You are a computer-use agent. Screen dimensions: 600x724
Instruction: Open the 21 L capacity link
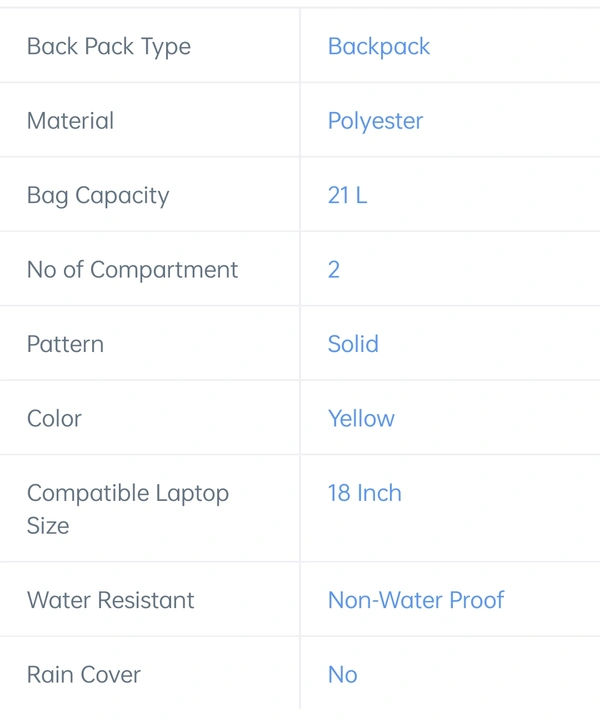(x=347, y=195)
